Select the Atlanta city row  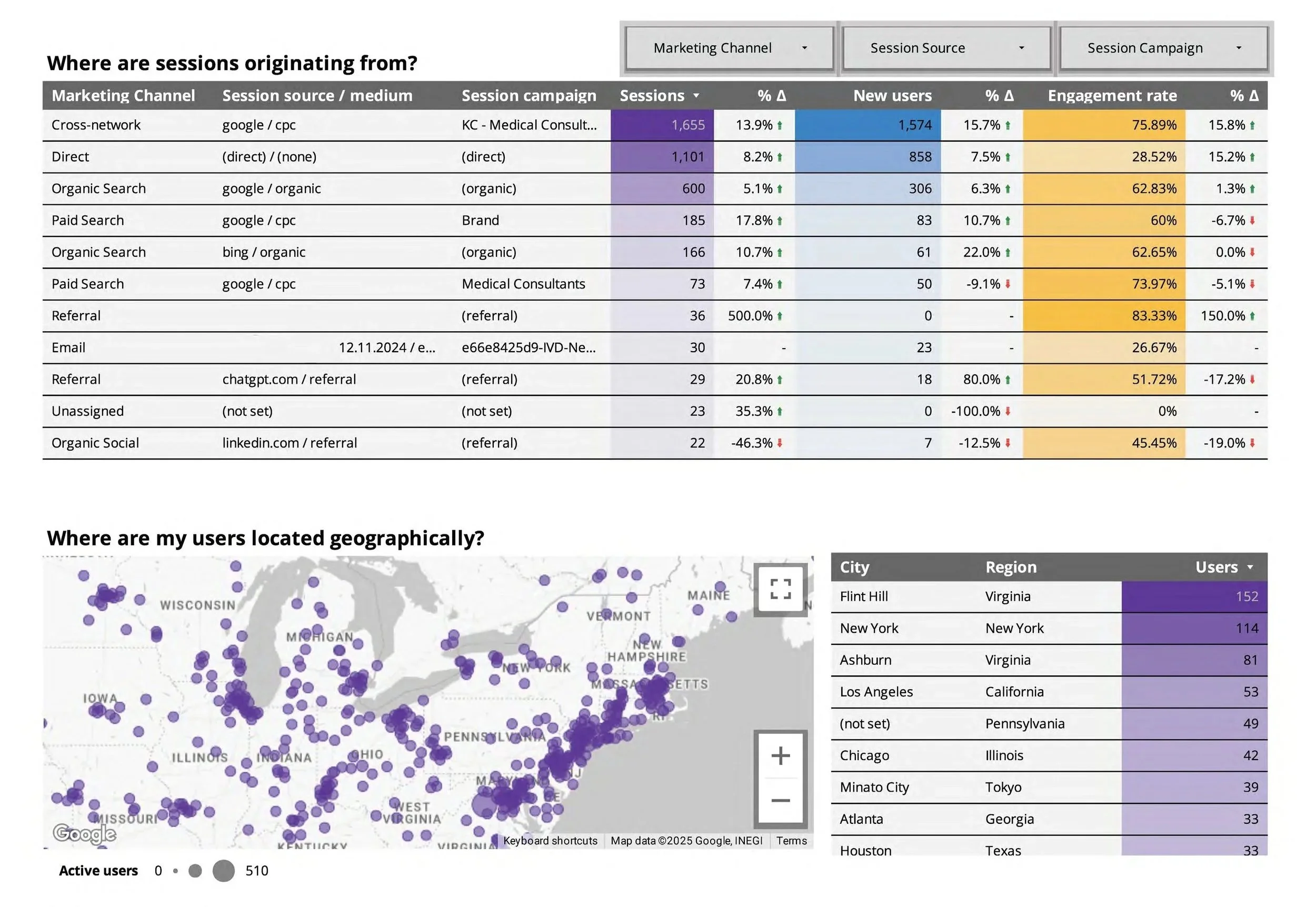1049,820
